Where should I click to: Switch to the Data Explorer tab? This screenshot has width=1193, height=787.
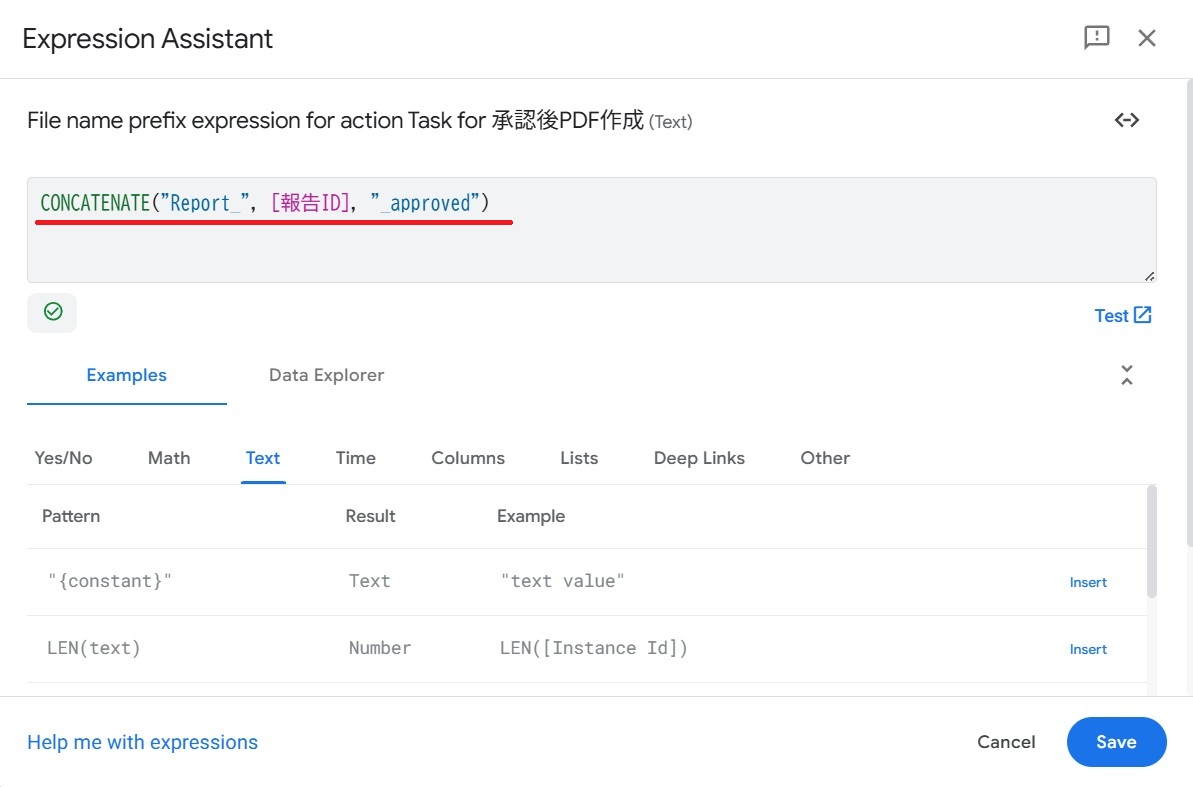326,376
